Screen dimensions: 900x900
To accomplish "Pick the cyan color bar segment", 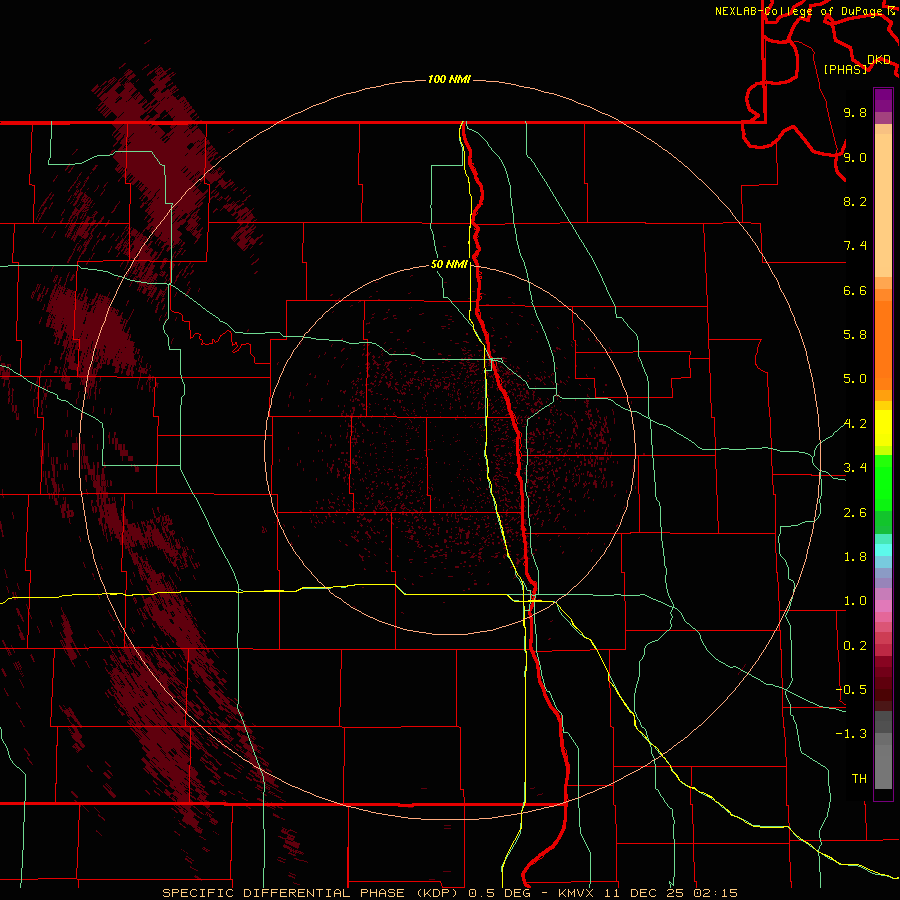I will [883, 550].
